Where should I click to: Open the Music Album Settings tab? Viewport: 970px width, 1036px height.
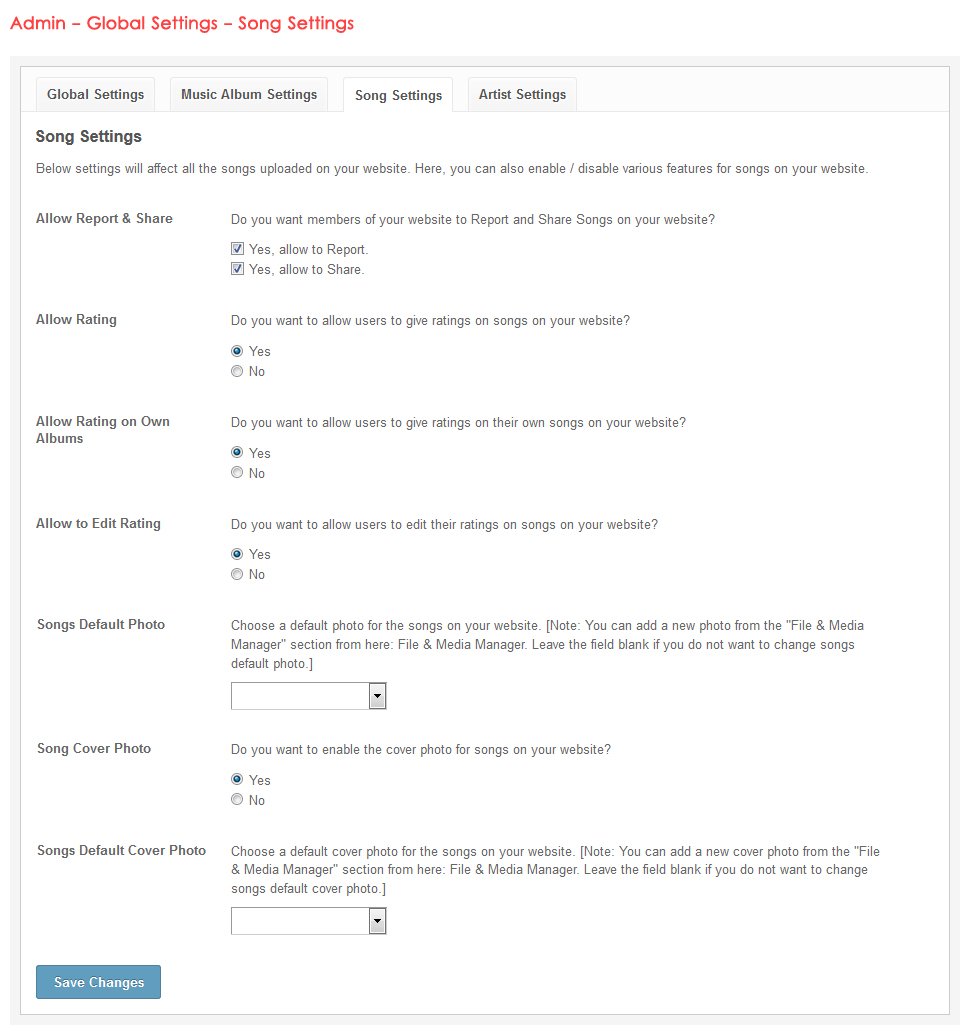click(x=249, y=95)
